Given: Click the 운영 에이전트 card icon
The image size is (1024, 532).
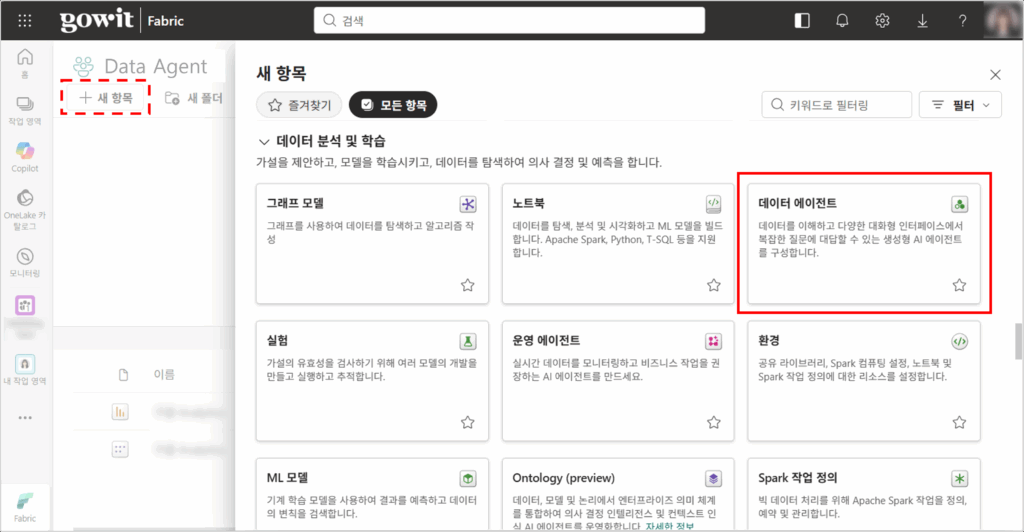Looking at the screenshot, I should point(713,341).
